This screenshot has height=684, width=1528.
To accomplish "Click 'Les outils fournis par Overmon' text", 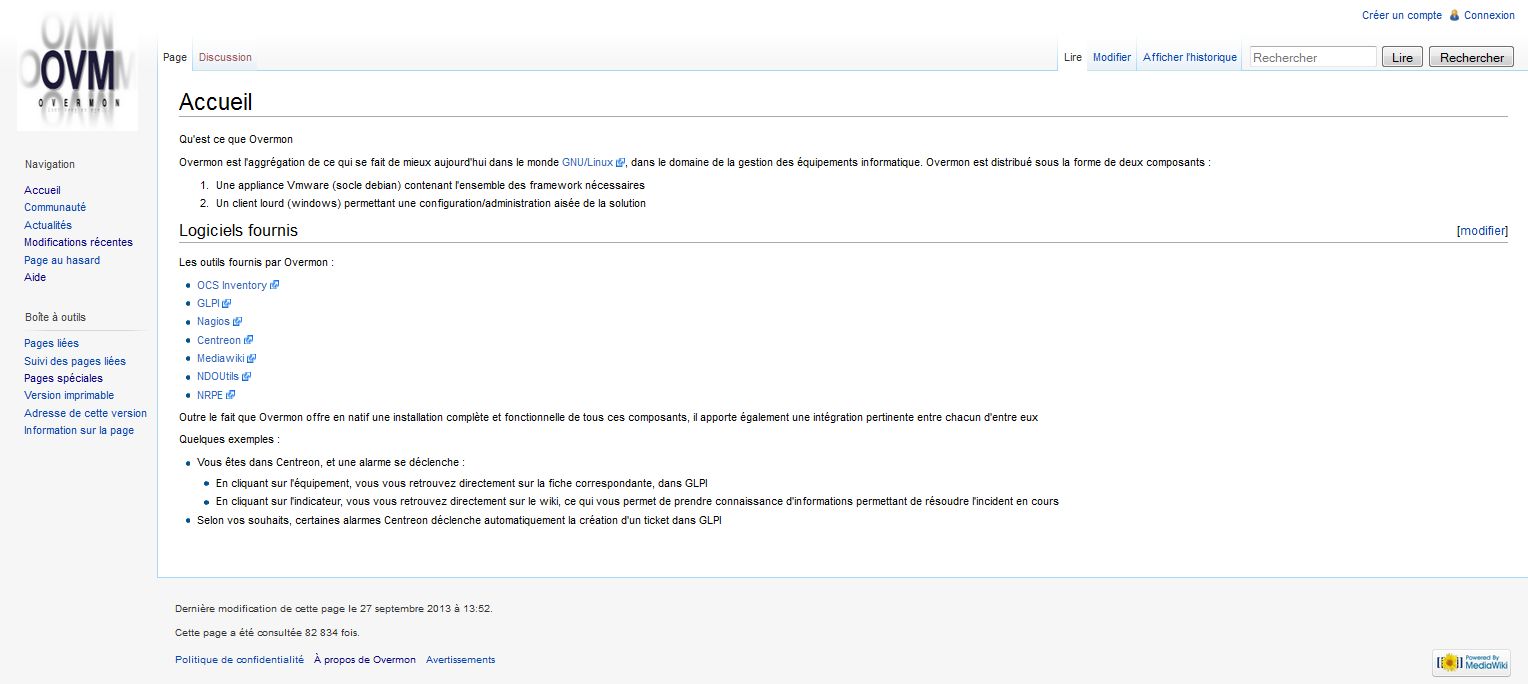I will click(x=256, y=262).
